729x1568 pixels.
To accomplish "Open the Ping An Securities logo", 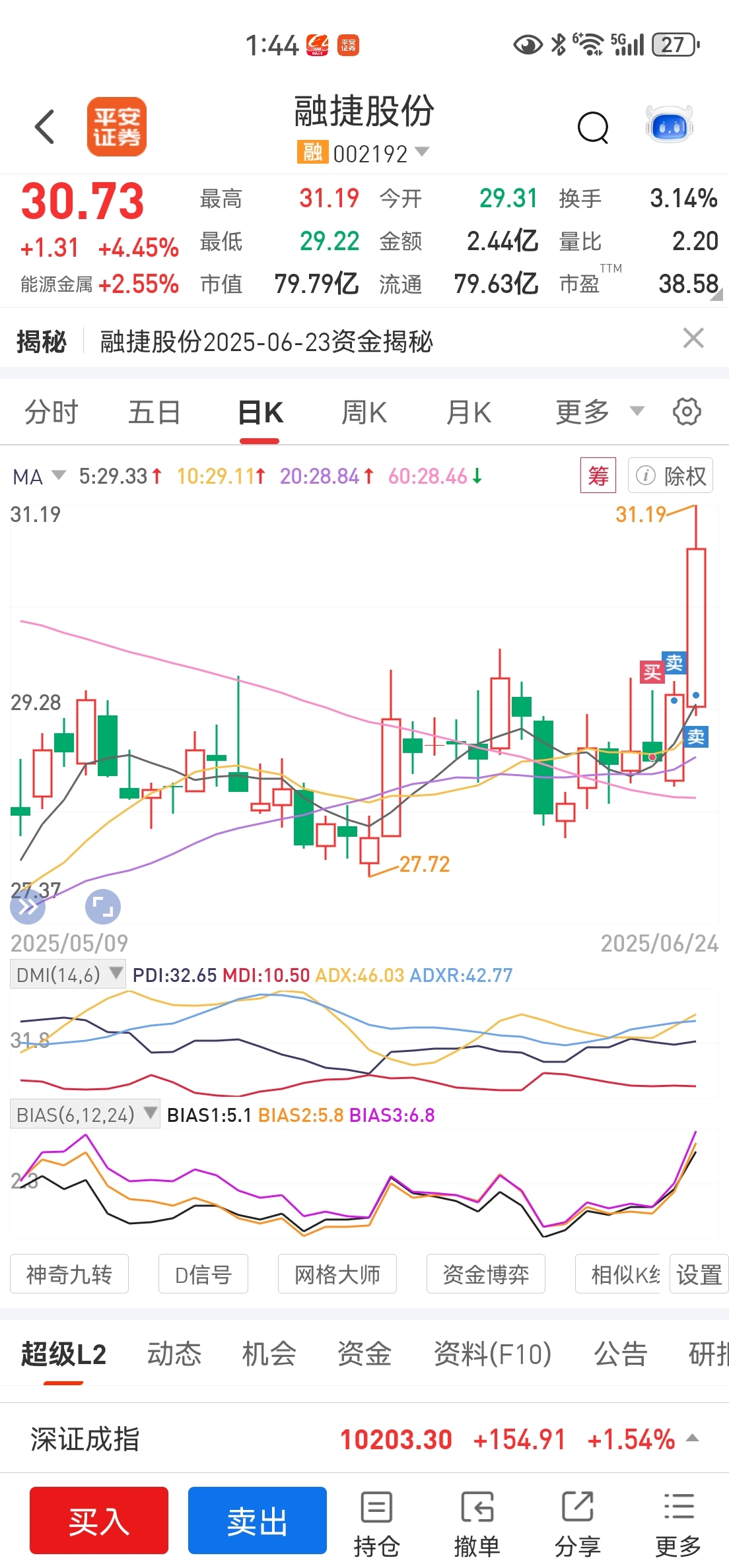I will tap(117, 127).
